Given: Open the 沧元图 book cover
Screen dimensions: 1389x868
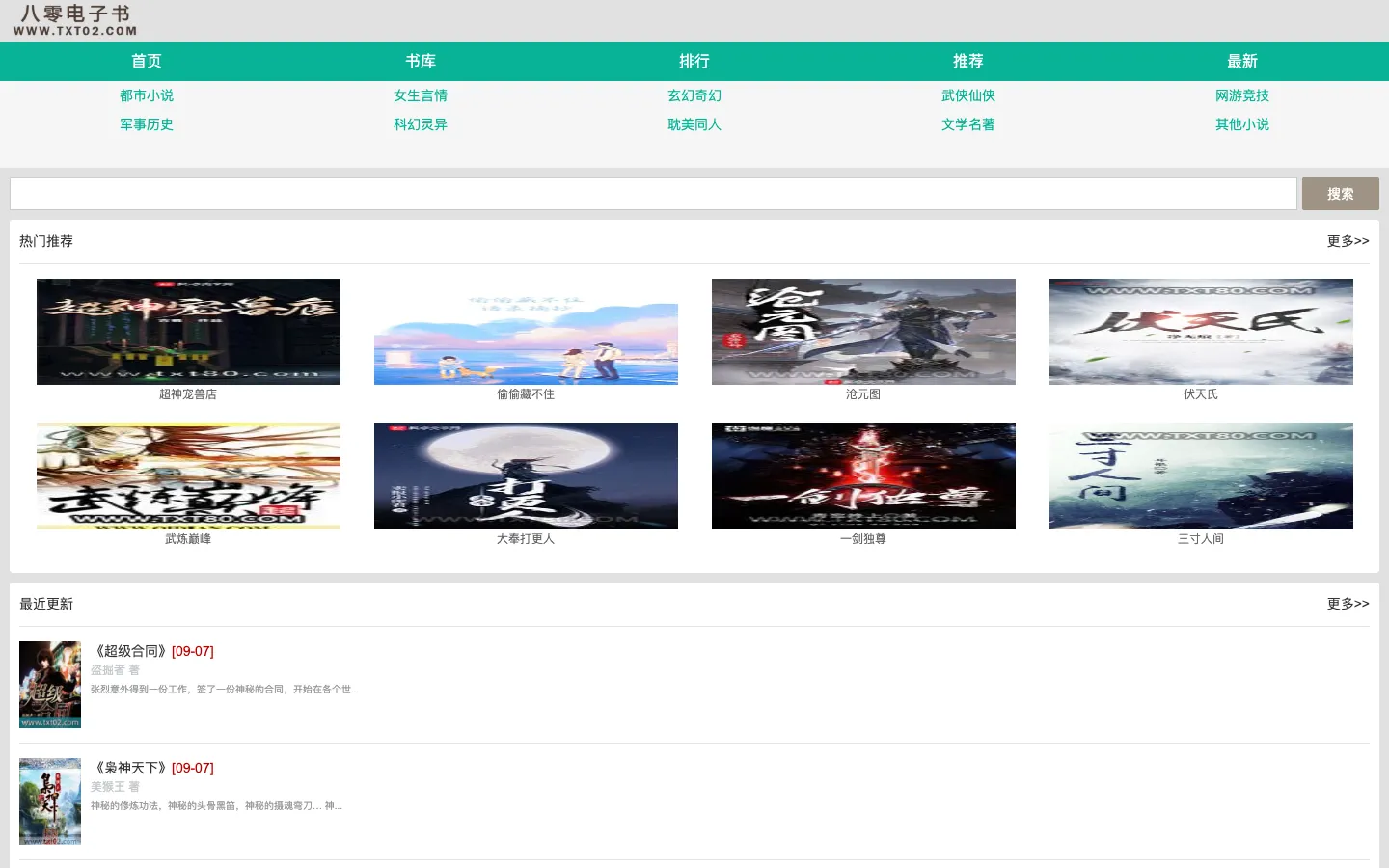Looking at the screenshot, I should coord(863,332).
